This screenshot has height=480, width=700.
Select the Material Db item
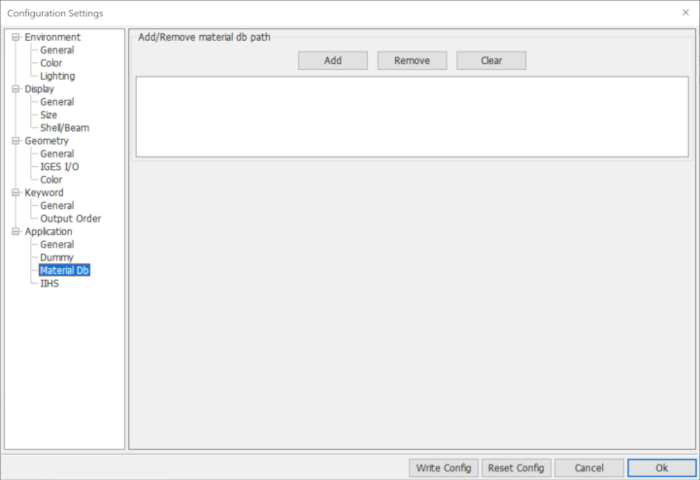[x=64, y=270]
